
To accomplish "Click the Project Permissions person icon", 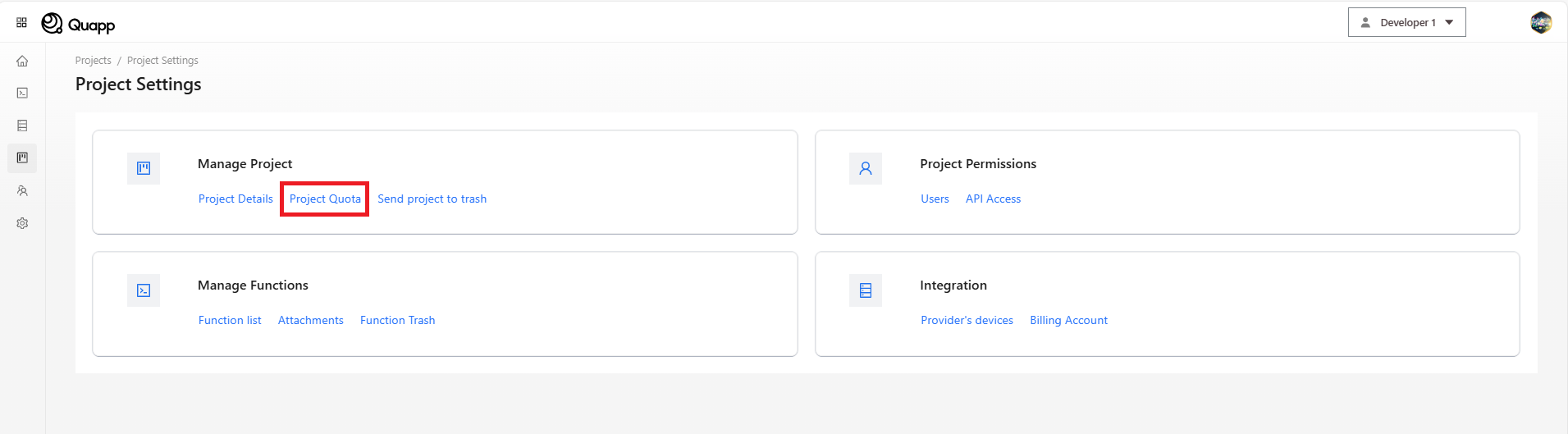I will pos(866,168).
